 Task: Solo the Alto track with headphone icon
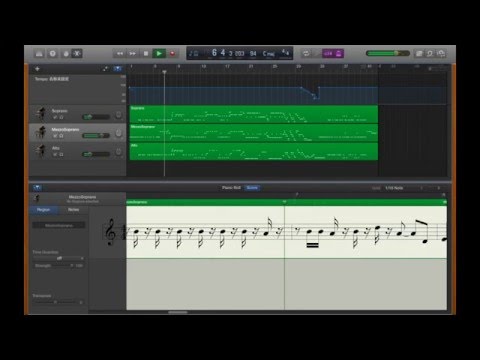61,155
